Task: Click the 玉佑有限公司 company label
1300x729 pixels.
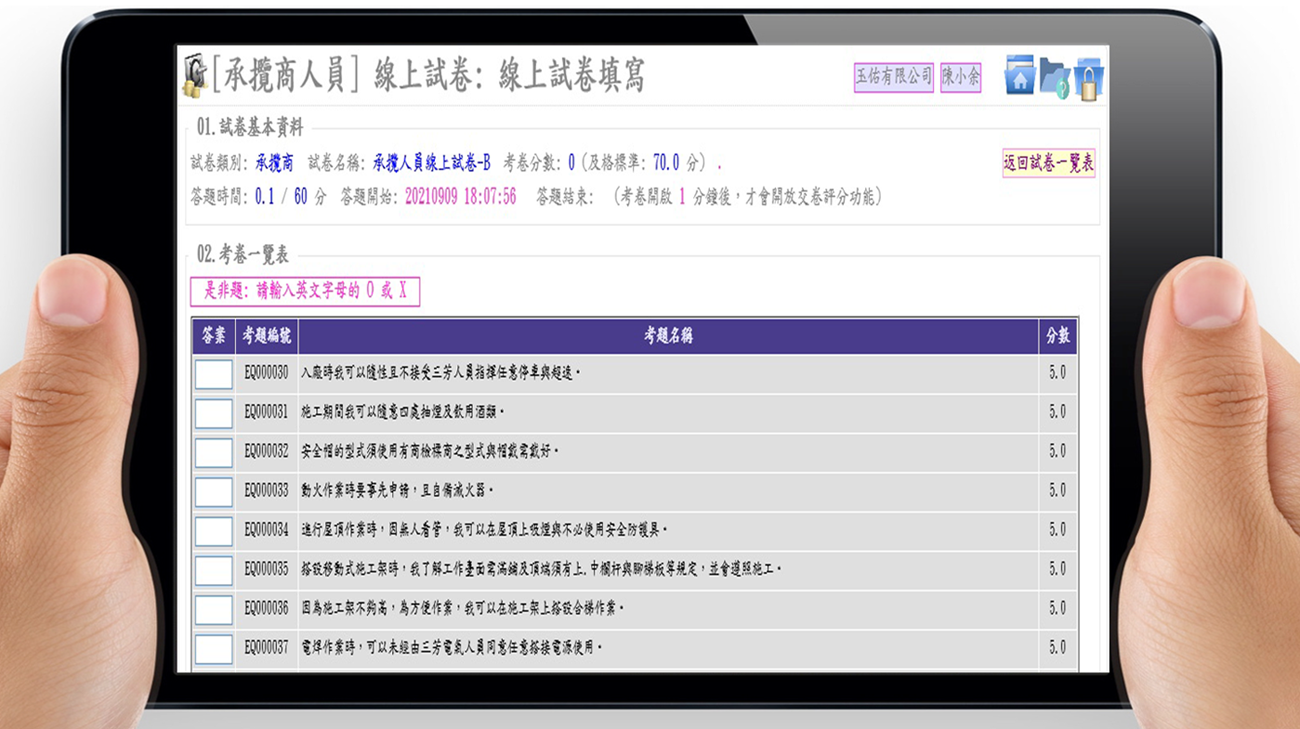Action: coord(894,77)
